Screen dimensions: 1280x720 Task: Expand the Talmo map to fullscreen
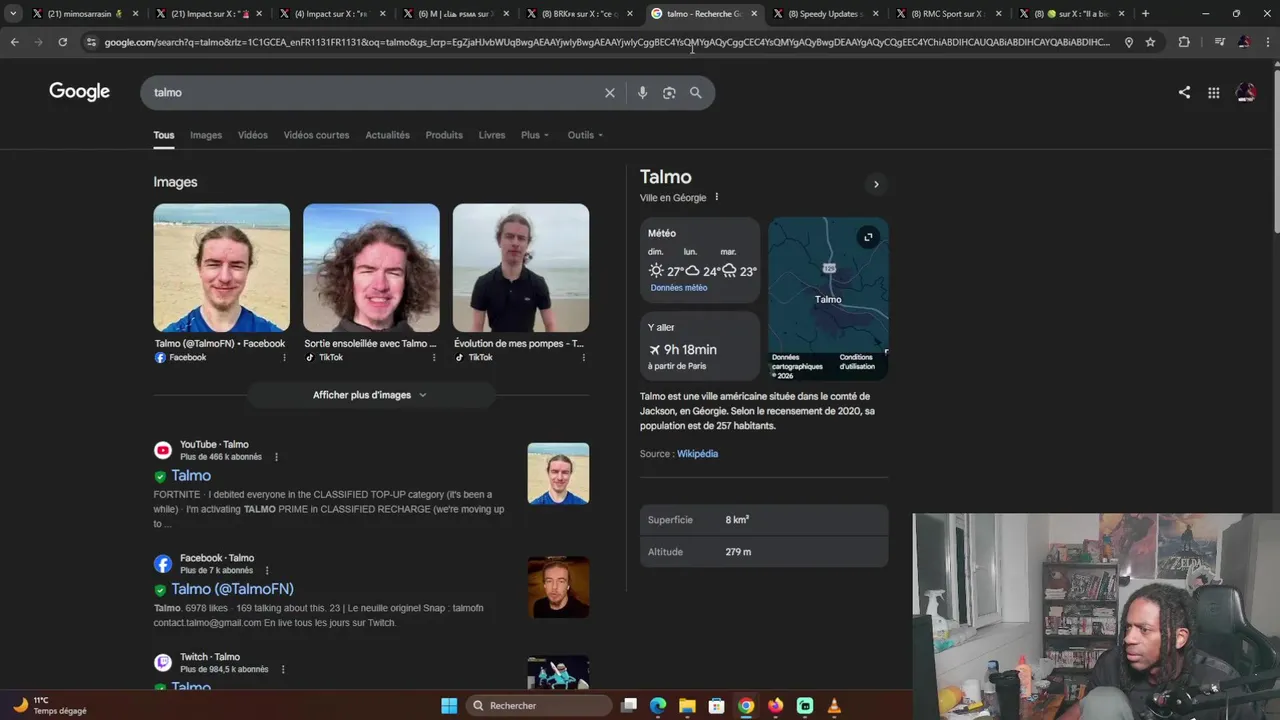point(868,237)
